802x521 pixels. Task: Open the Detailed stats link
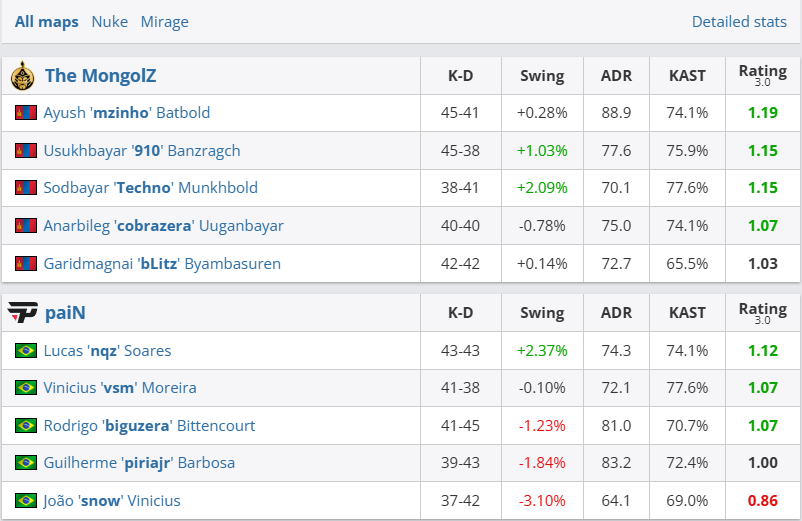coord(739,21)
